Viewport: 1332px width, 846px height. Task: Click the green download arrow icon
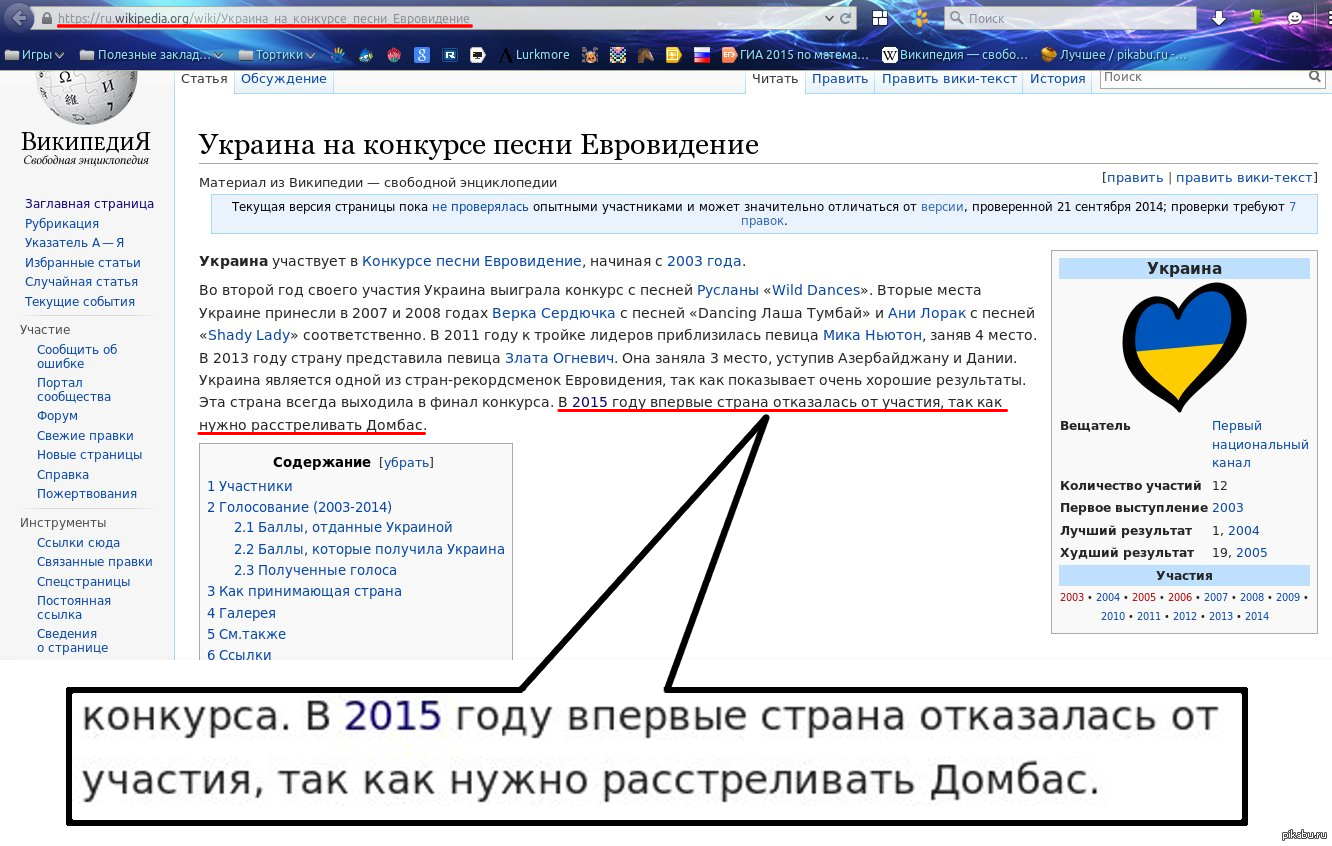coord(1257,18)
